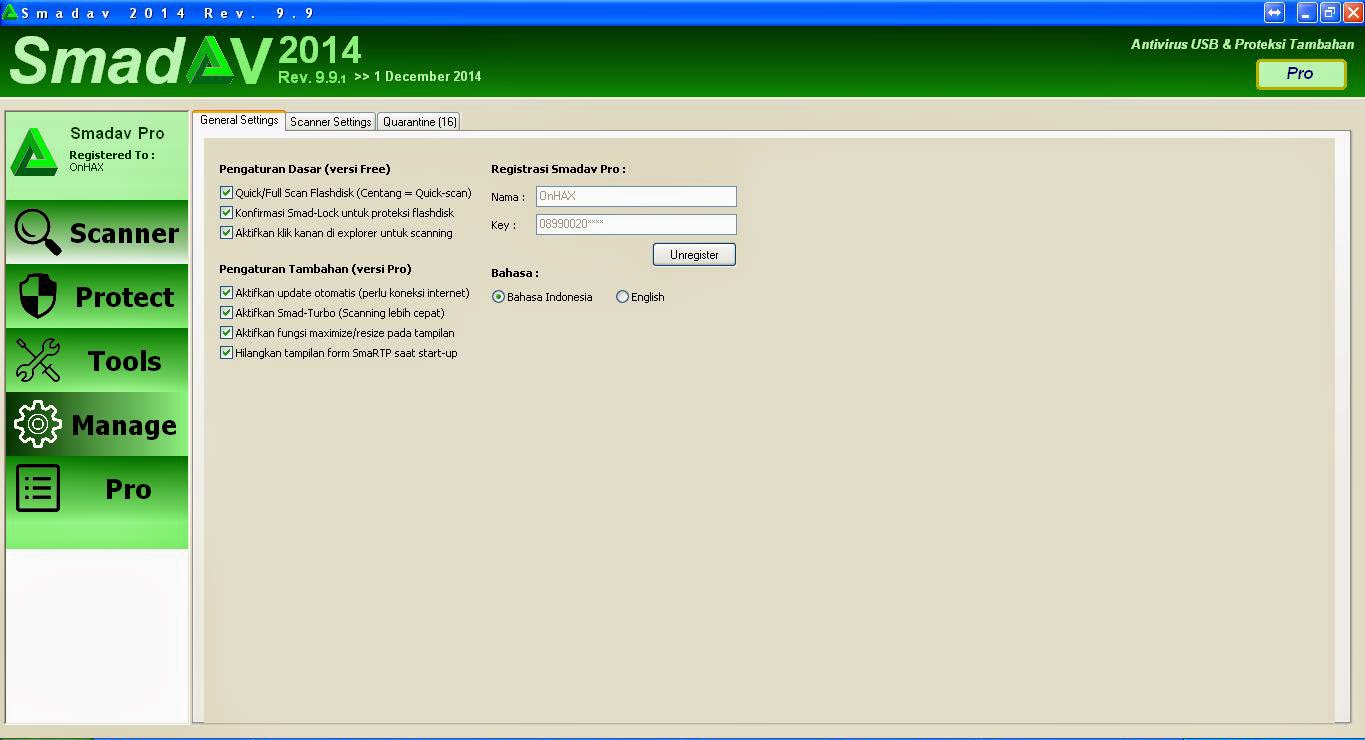Image resolution: width=1365 pixels, height=740 pixels.
Task: Click the "Pengaturan Dasar (versi Free)" heading
Action: 305,169
